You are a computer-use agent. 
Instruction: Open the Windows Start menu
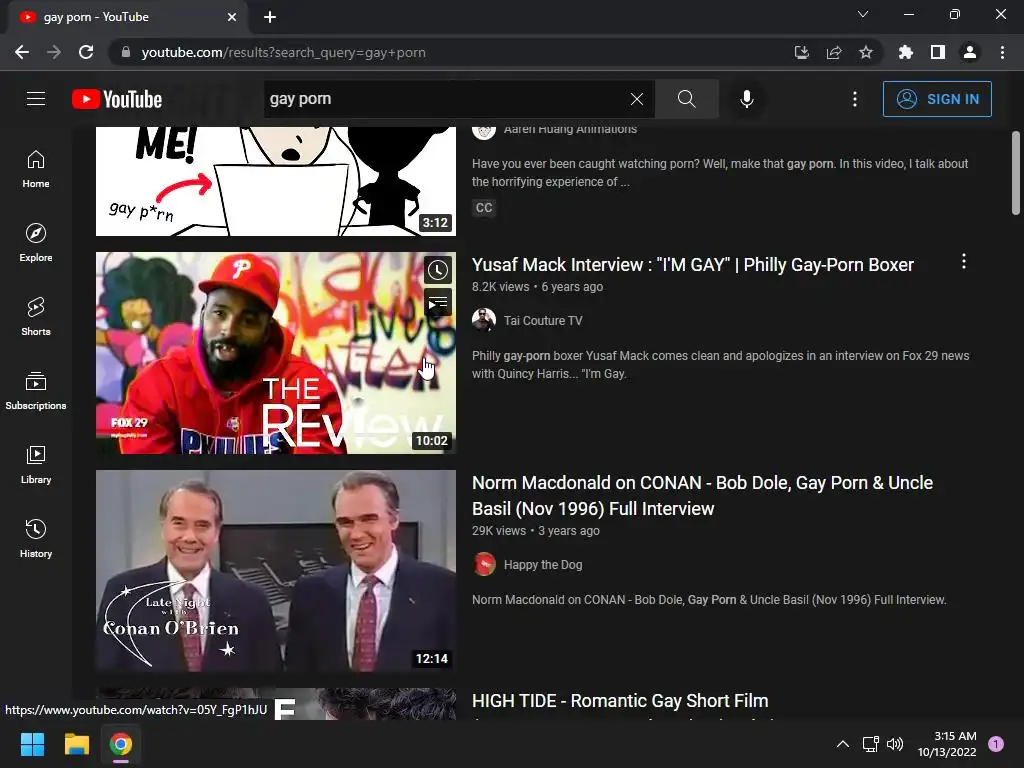pyautogui.click(x=32, y=744)
